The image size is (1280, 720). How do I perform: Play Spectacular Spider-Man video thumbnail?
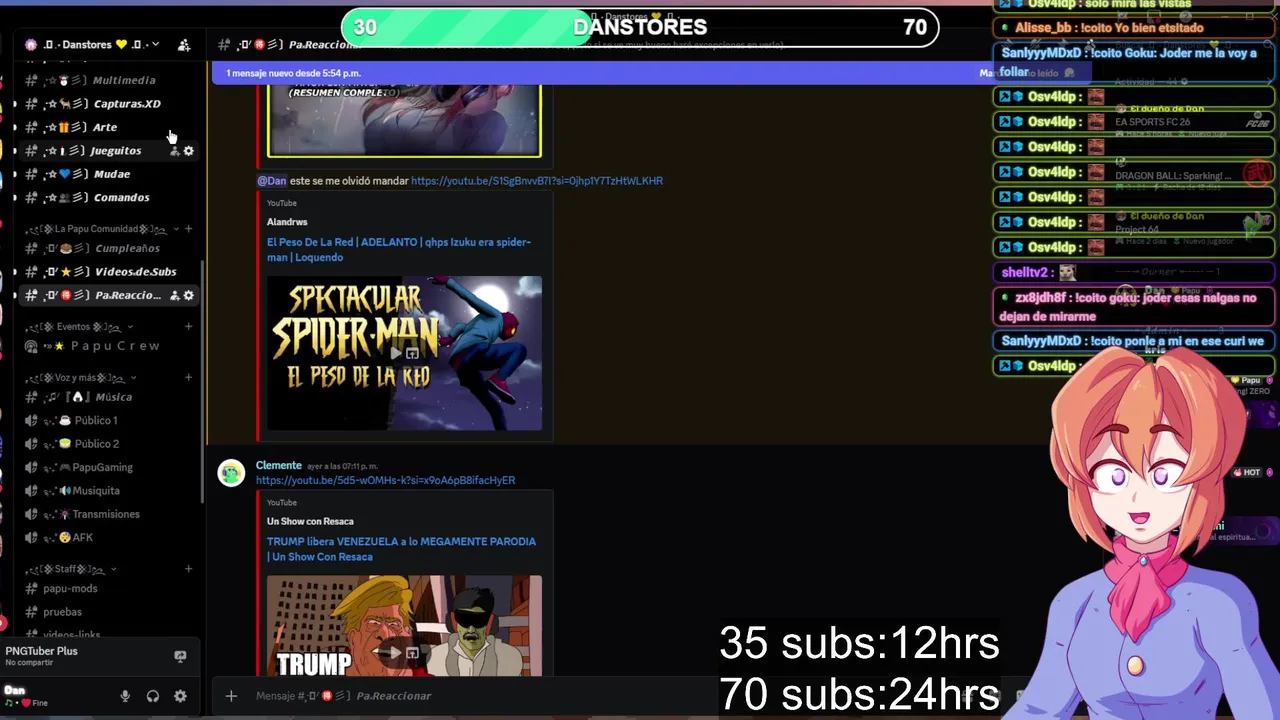coord(404,353)
